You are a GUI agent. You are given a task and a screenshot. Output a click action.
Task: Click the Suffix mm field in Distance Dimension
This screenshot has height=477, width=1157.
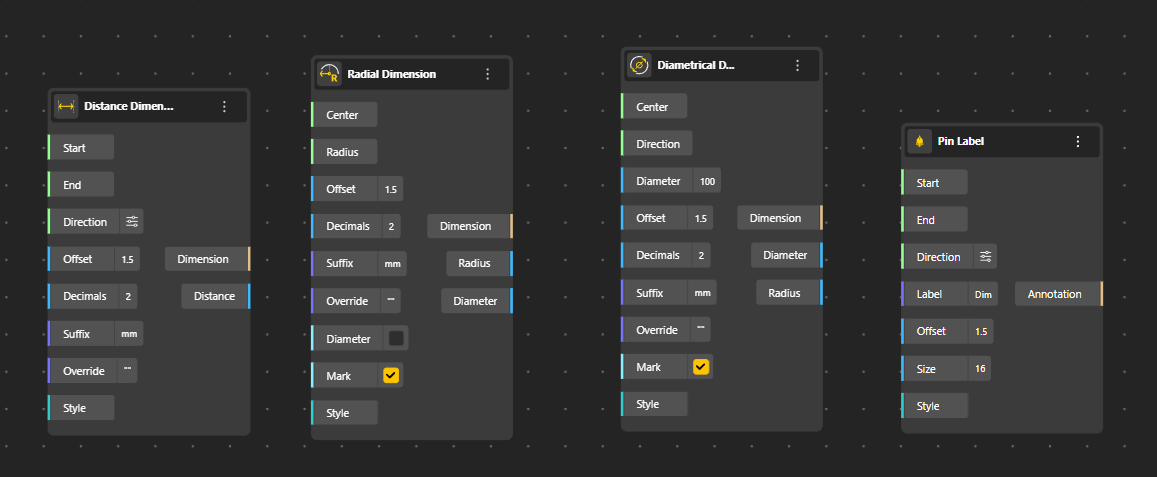coord(129,334)
